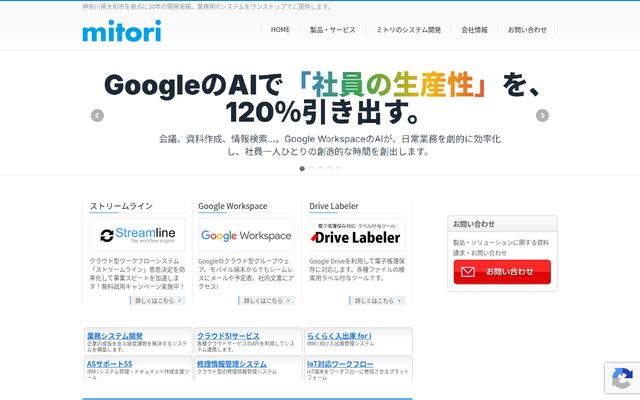The width and height of the screenshot is (640, 400).
Task: Click 詳しくはこちら under Google Workspace
Action: point(266,300)
